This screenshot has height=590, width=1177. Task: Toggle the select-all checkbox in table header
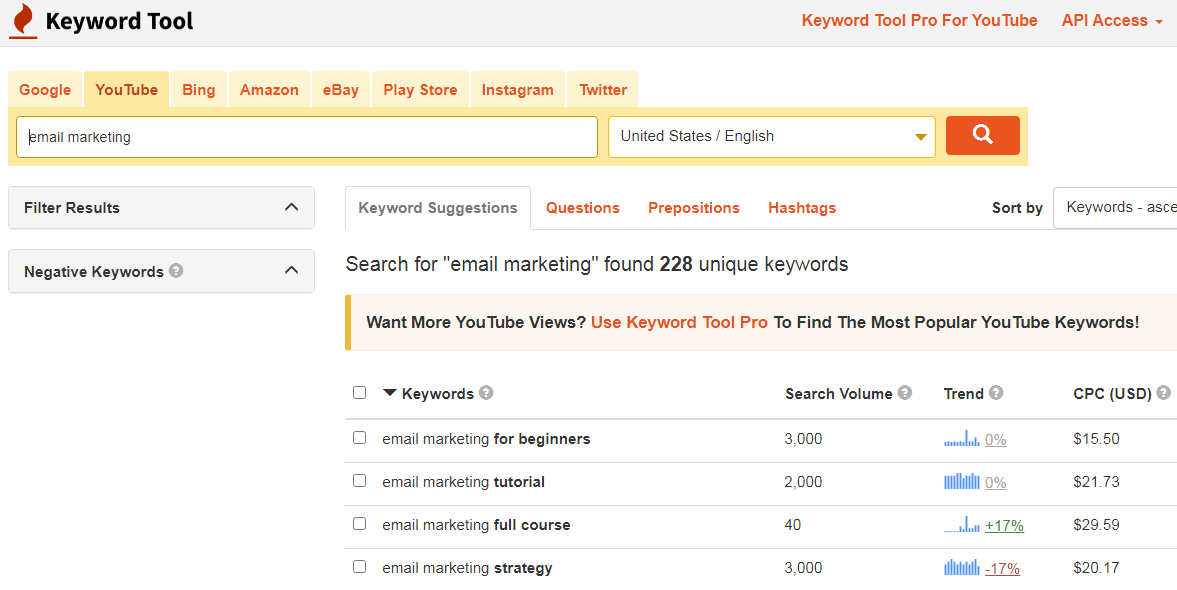[359, 392]
